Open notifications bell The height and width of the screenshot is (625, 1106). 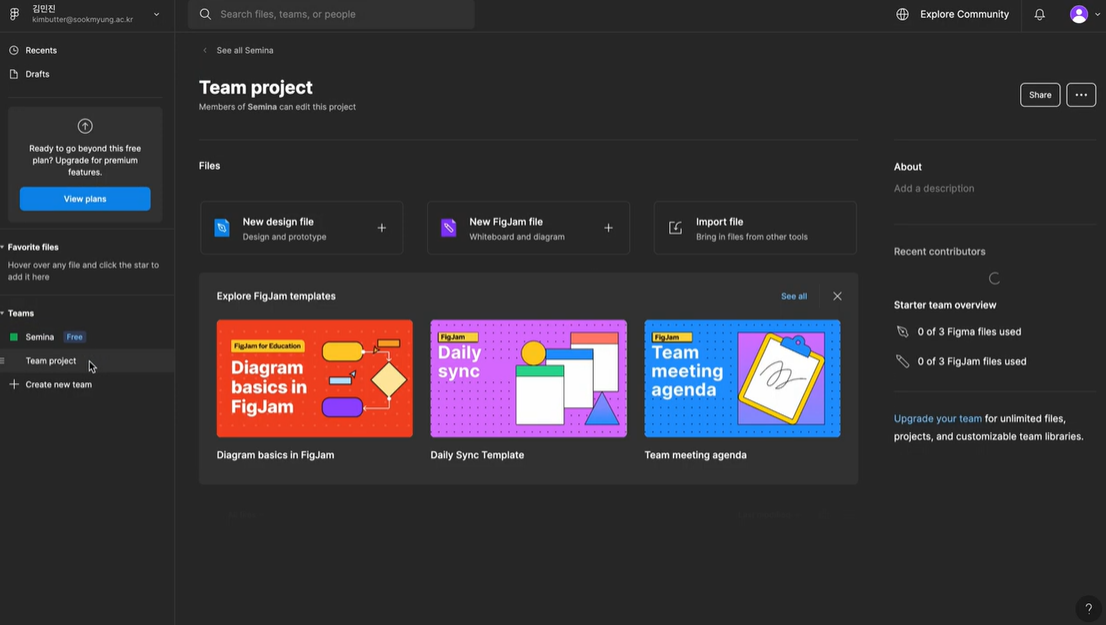coord(1039,14)
